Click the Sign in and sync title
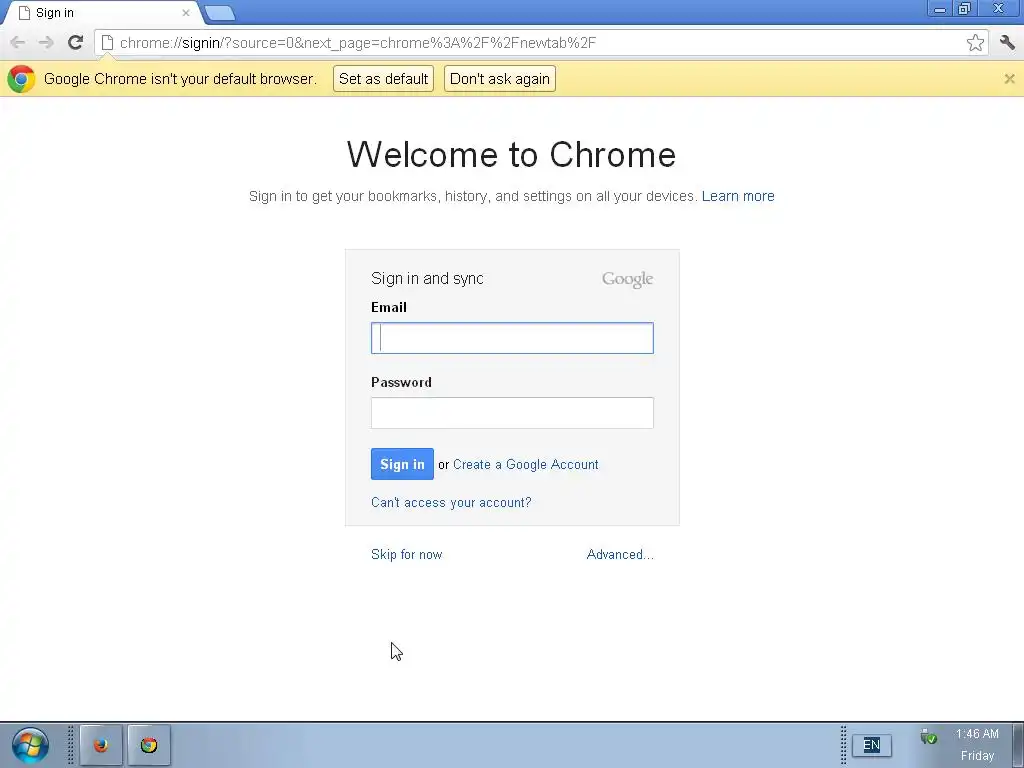The height and width of the screenshot is (768, 1024). click(x=427, y=279)
